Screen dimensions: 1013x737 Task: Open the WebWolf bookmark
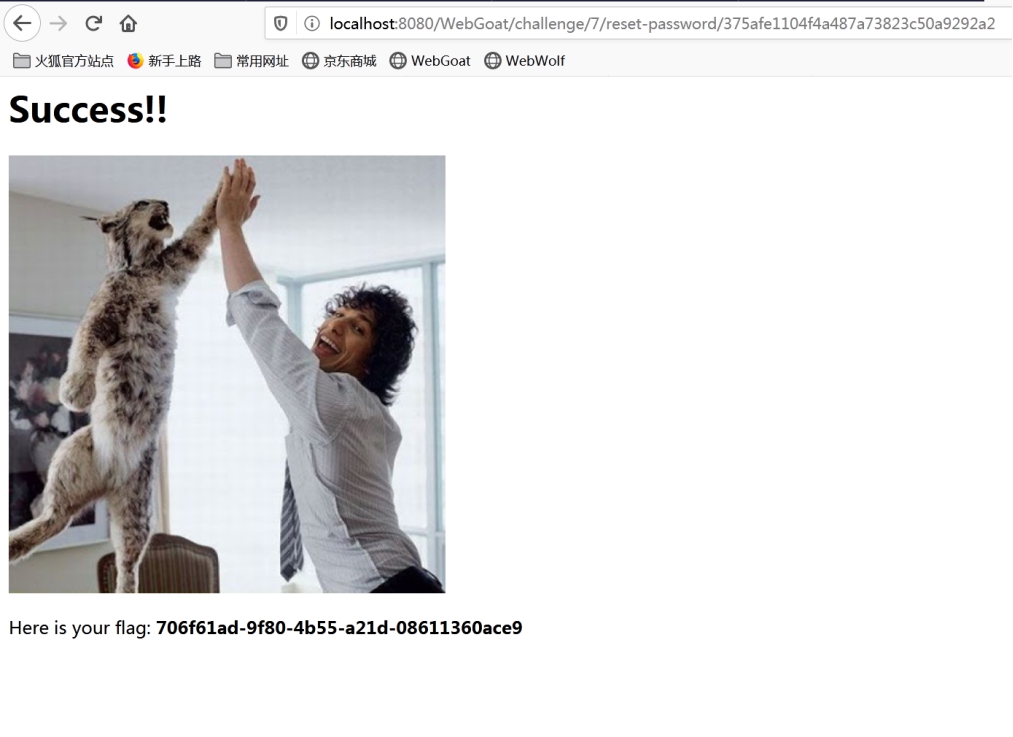524,61
